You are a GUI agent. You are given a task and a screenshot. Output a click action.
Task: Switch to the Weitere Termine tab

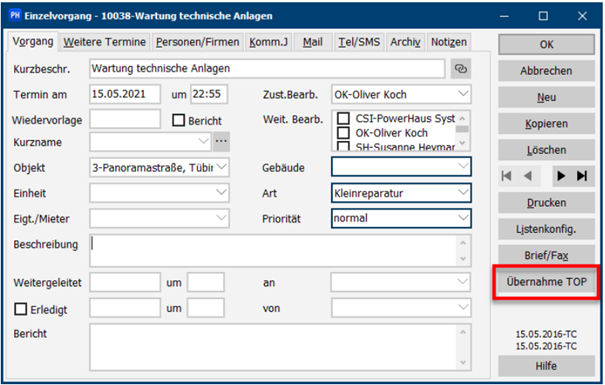tap(105, 42)
